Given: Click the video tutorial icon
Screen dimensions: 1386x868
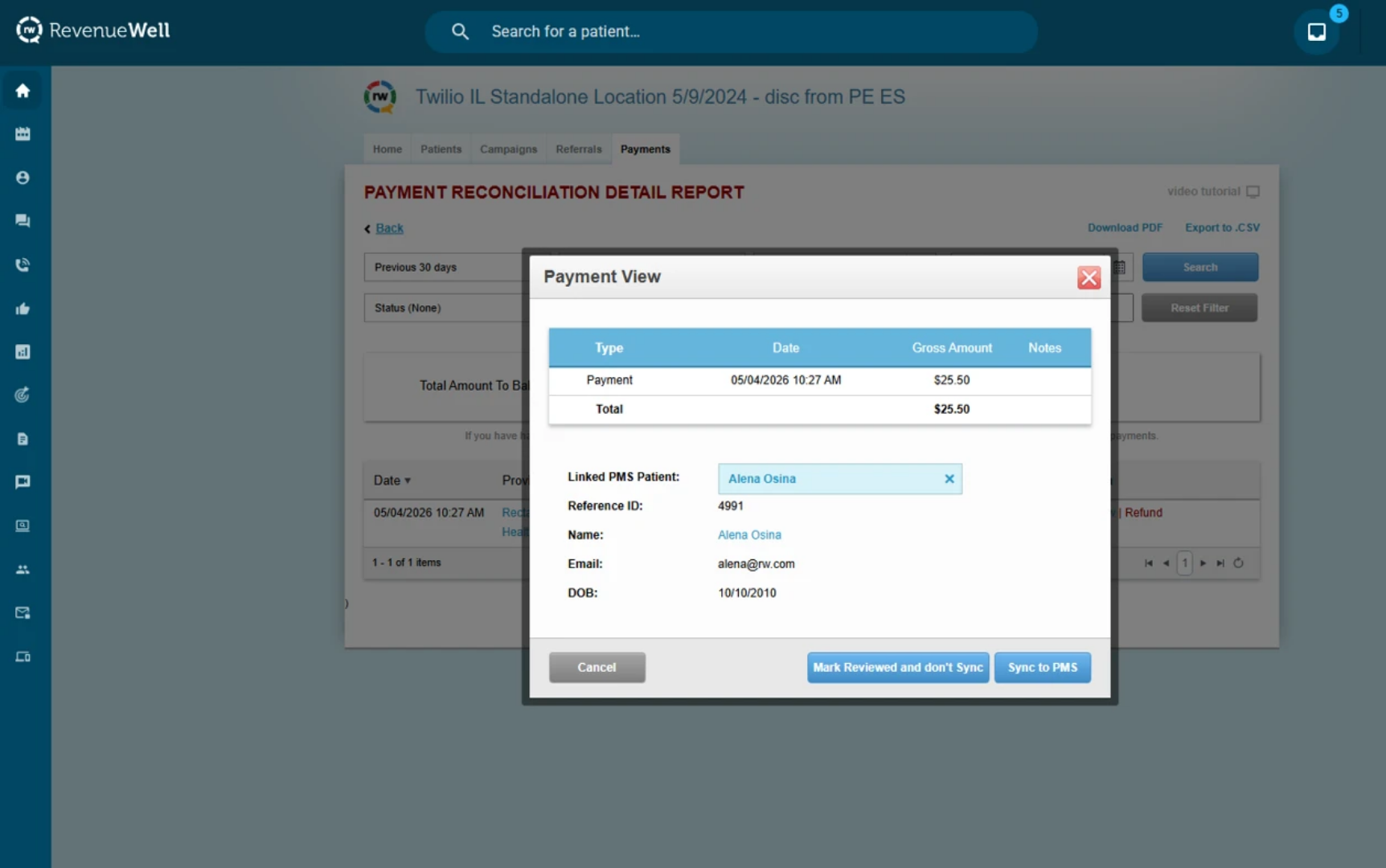Looking at the screenshot, I should coord(1253,192).
